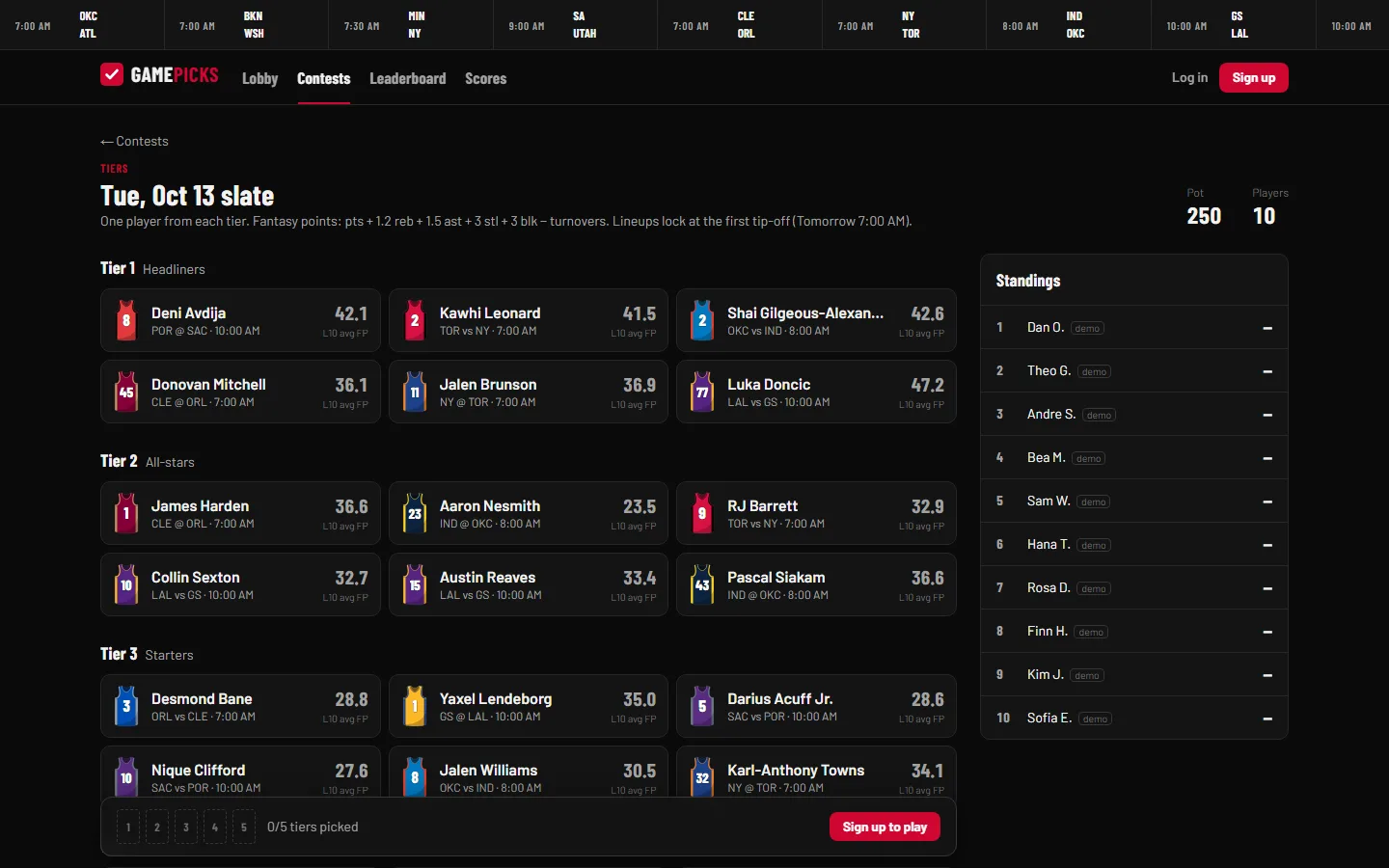
Task: Go to the Leaderboard tab
Action: coord(407,78)
